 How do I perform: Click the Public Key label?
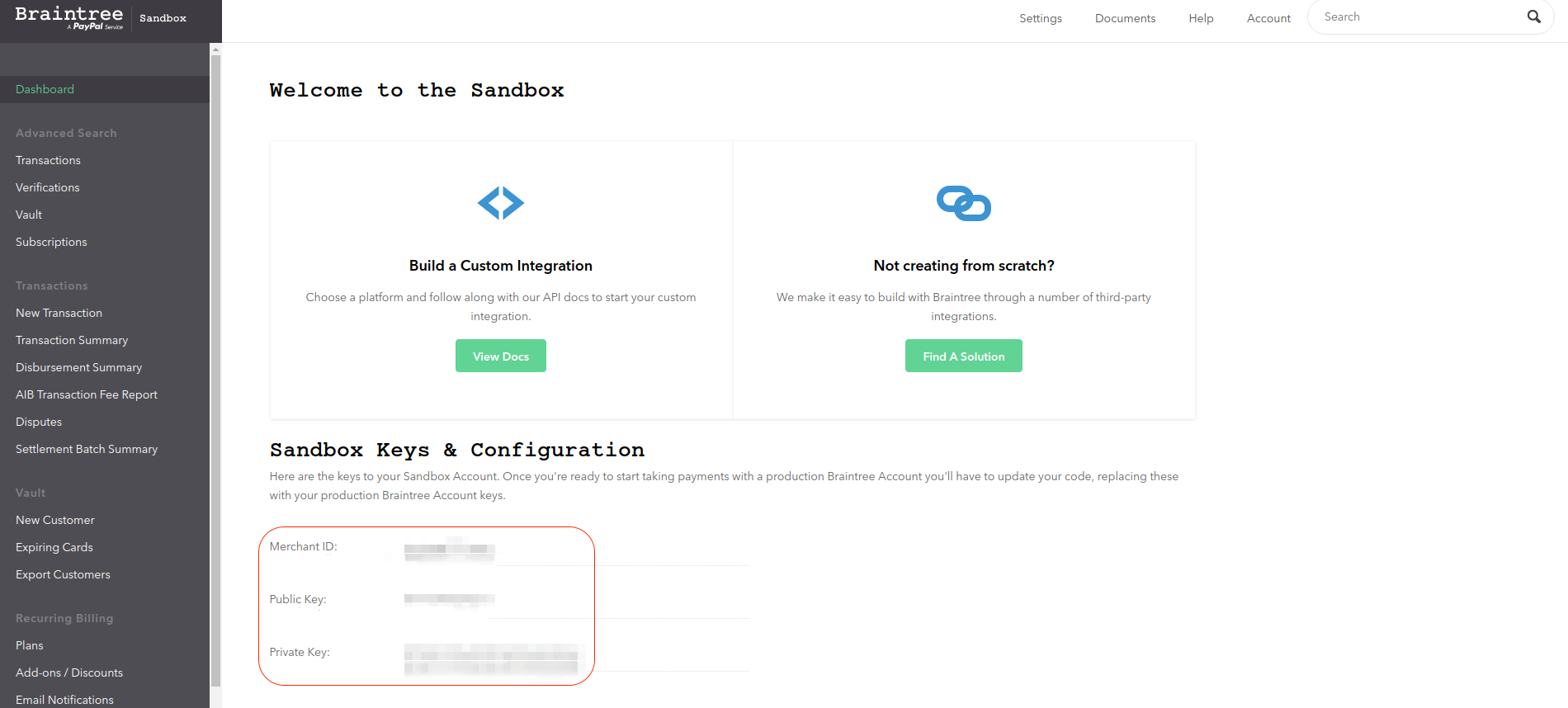tap(298, 599)
